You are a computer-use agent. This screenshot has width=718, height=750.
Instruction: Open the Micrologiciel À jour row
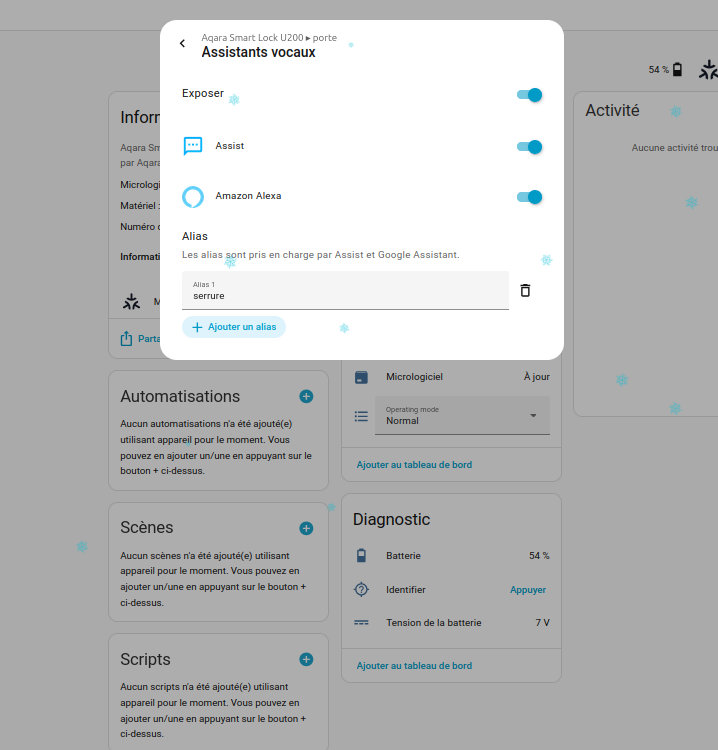452,377
